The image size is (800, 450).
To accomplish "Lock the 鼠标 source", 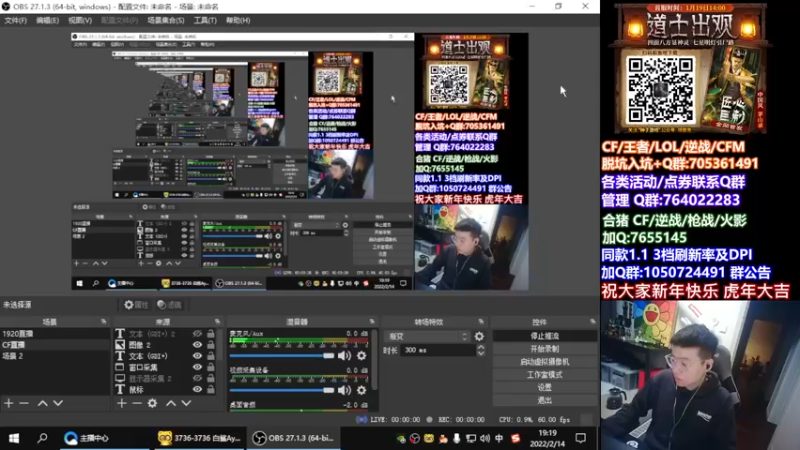I will pos(211,390).
